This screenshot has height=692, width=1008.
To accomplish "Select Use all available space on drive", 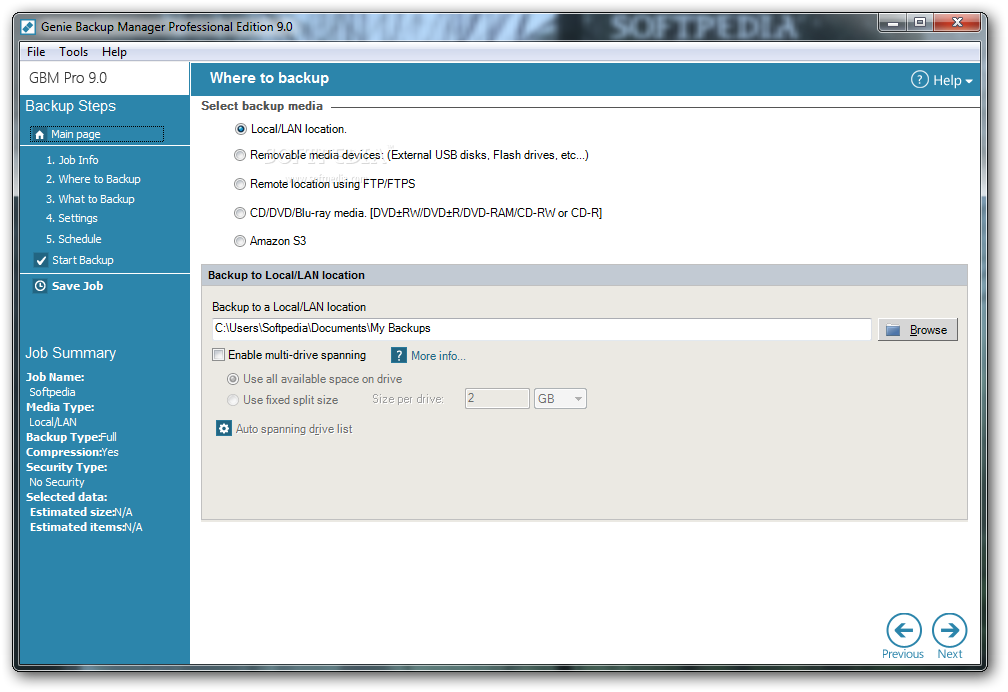I will [x=233, y=379].
